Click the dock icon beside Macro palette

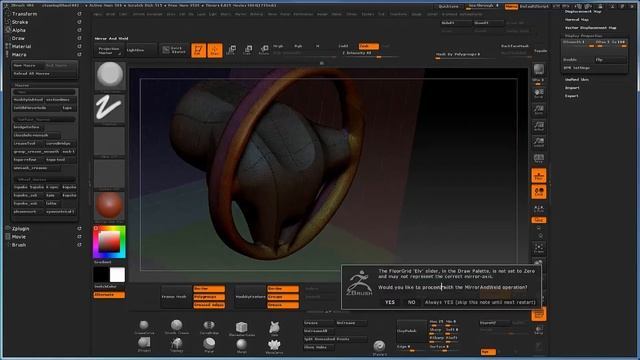(x=79, y=54)
